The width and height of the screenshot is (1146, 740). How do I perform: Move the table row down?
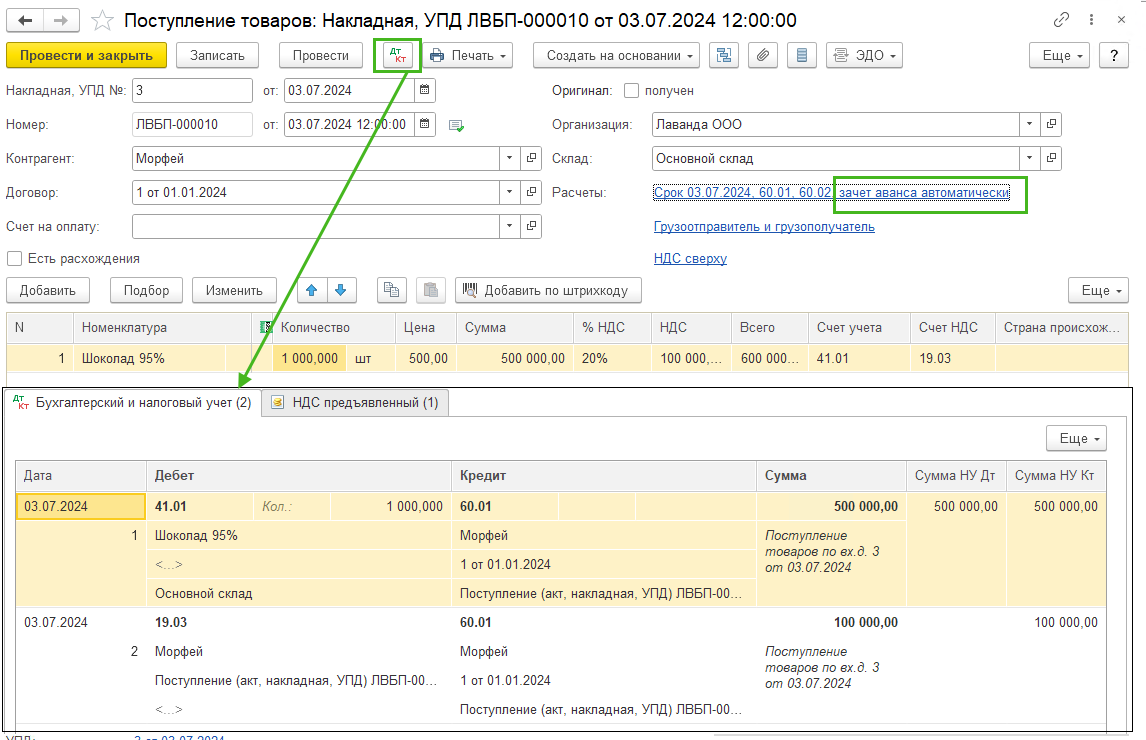pos(341,290)
